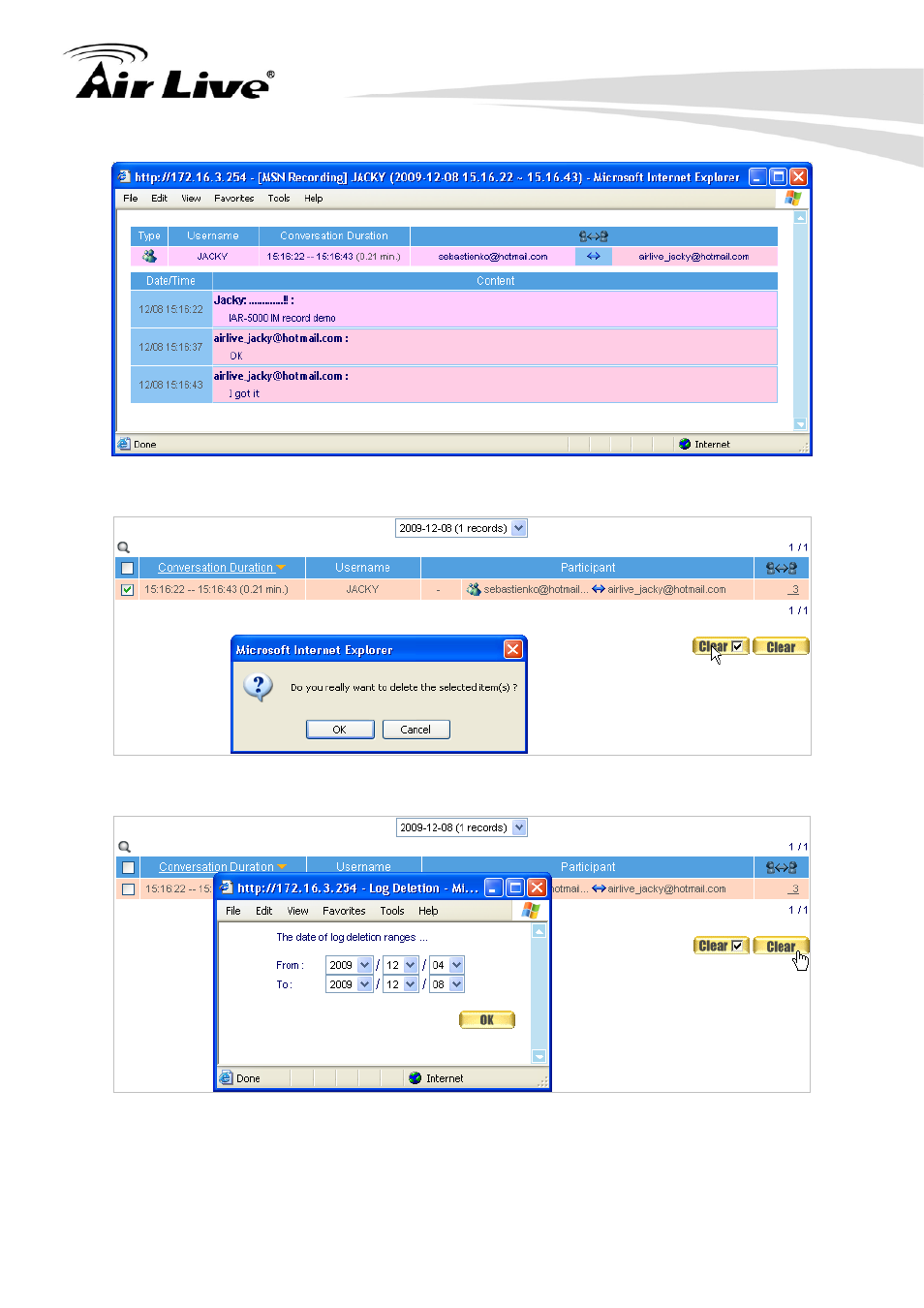Click the page icon in MSN Recording title bar
Image resolution: width=924 pixels, height=1308 pixels.
pyautogui.click(x=124, y=177)
